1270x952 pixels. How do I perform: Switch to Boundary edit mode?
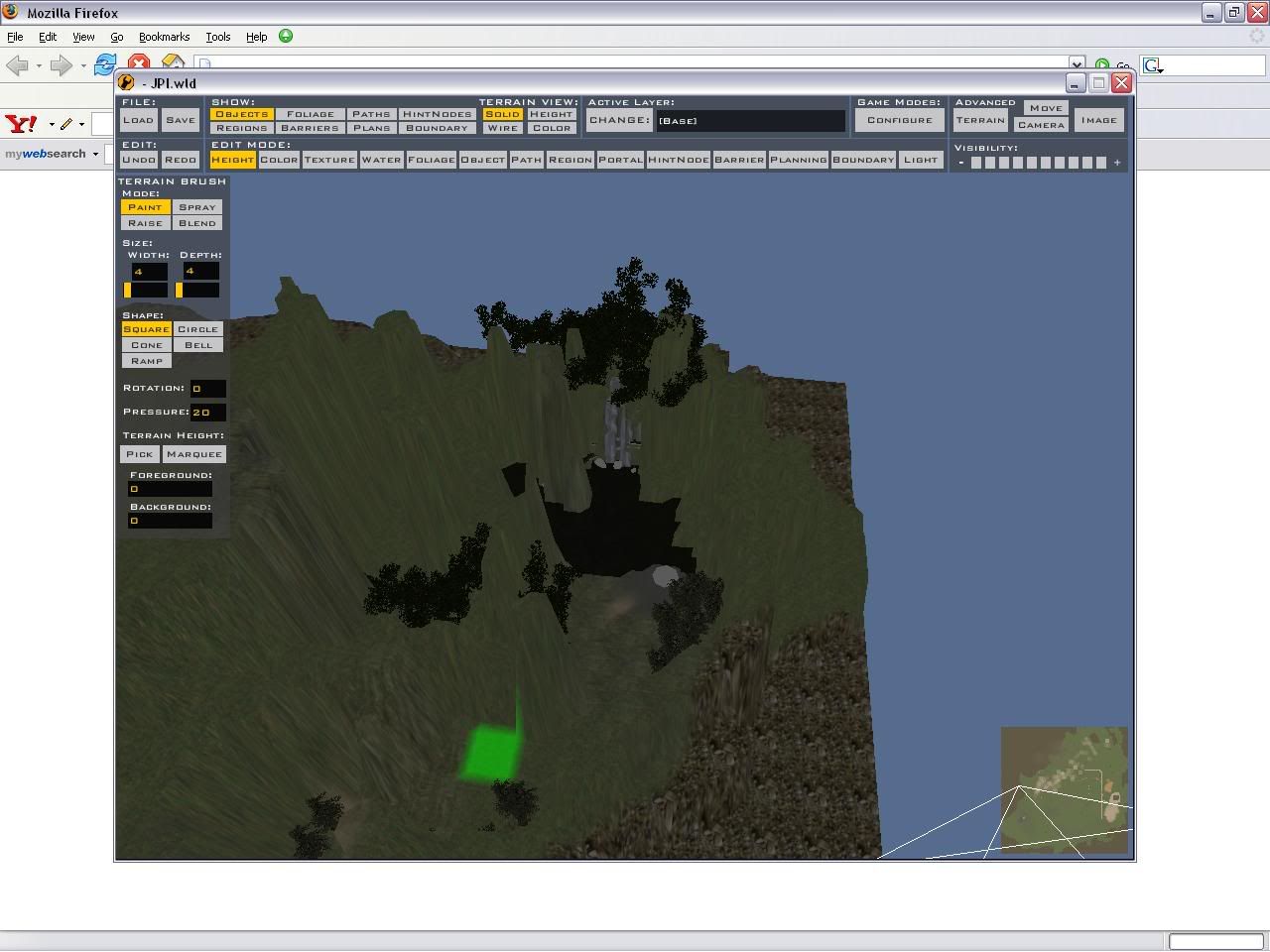[x=863, y=160]
